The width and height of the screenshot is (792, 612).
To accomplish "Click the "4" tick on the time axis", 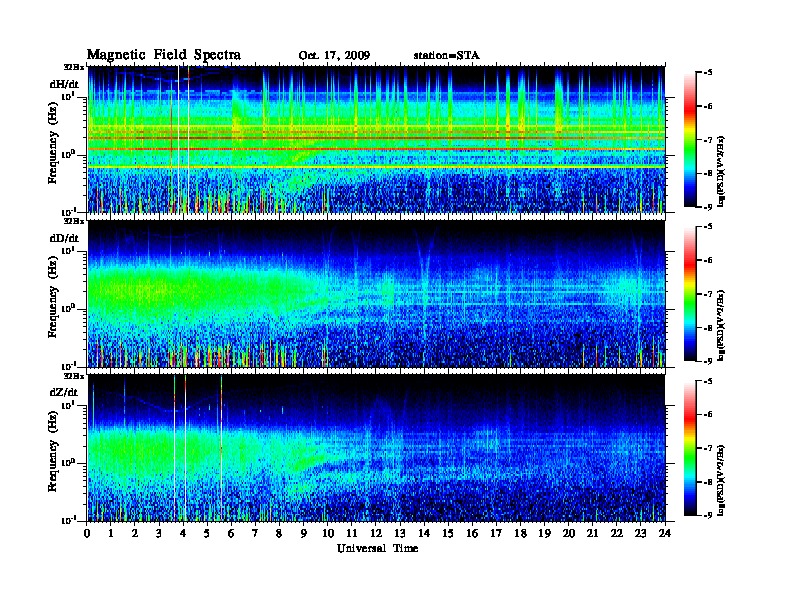I will [x=183, y=533].
